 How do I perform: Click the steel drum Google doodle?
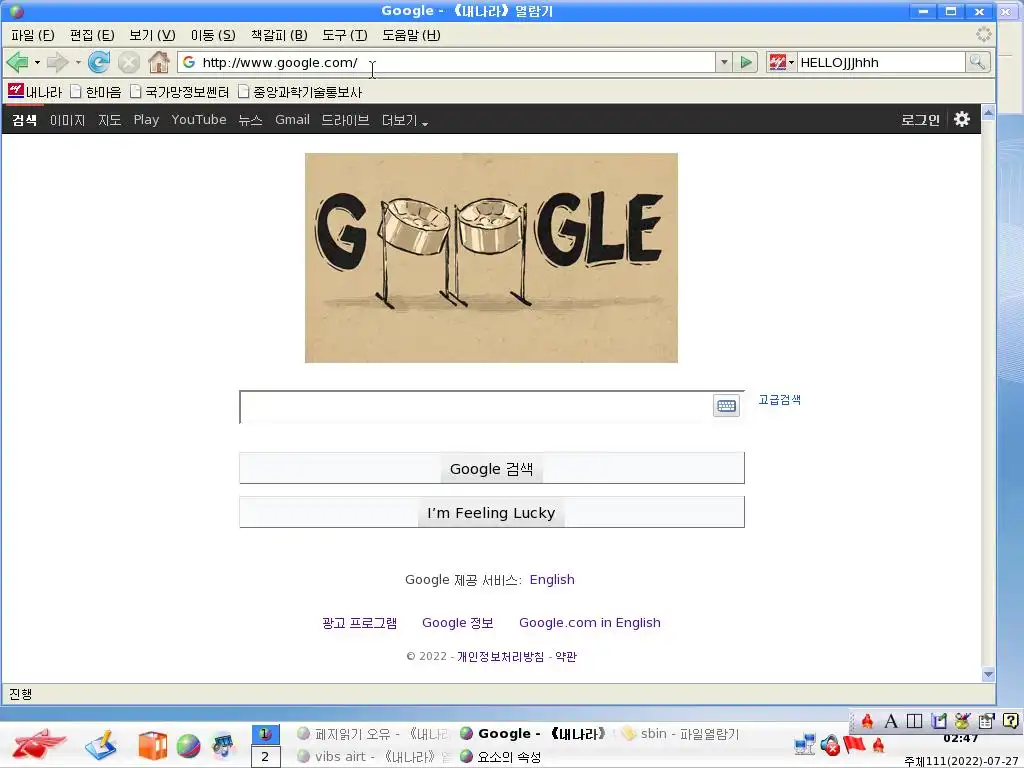pos(491,258)
